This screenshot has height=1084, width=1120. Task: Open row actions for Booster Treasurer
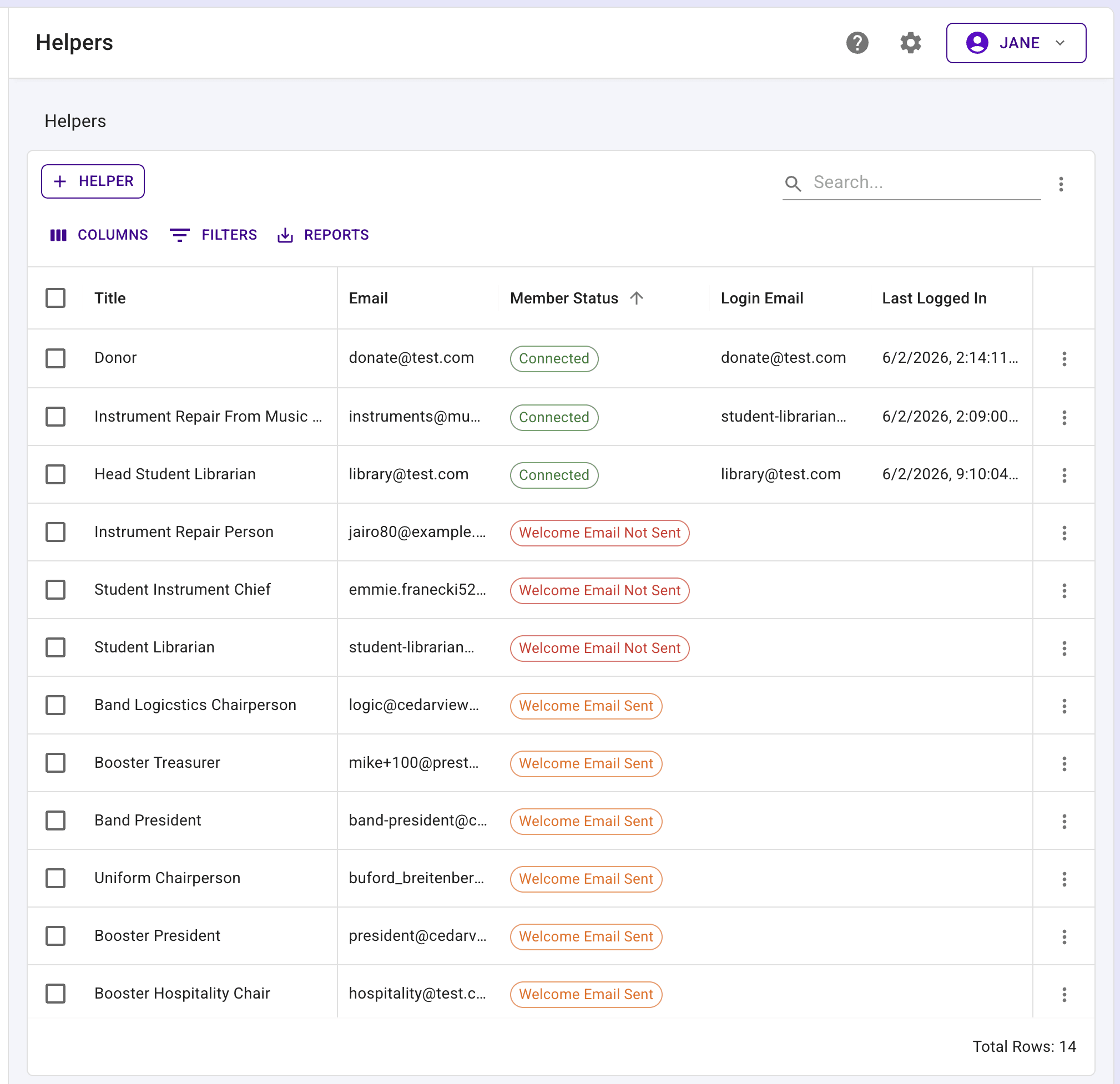tap(1064, 763)
